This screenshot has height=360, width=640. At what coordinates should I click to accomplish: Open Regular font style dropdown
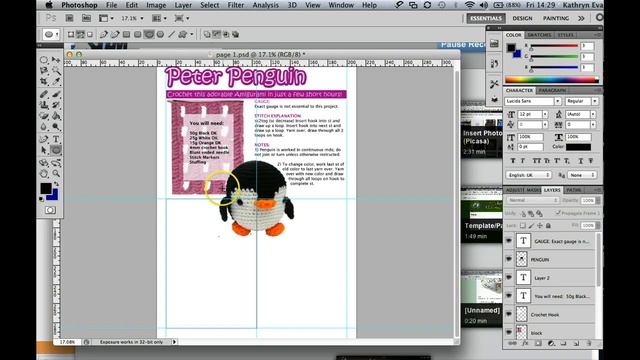click(595, 101)
